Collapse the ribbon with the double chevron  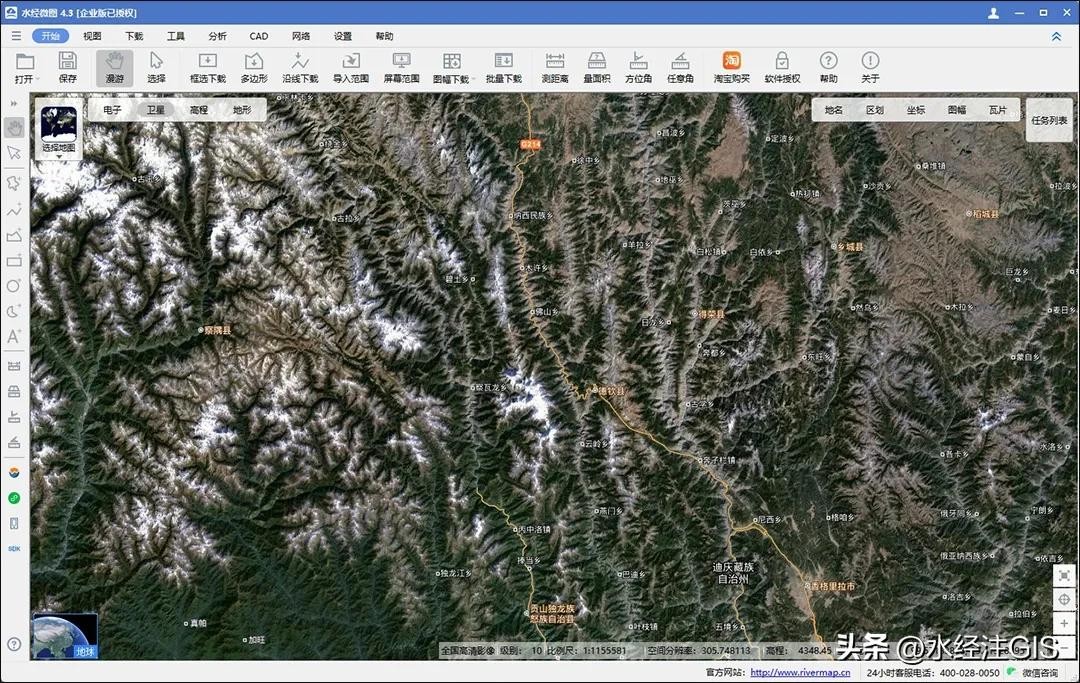pos(1056,36)
